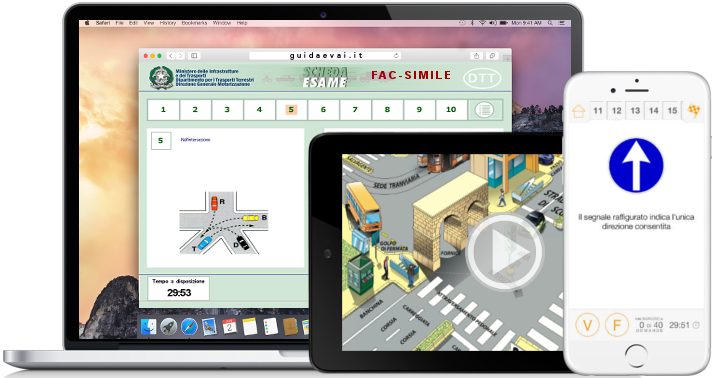Answer V (true) on the phone
Viewport: 715px width, 378px height.
pos(587,325)
